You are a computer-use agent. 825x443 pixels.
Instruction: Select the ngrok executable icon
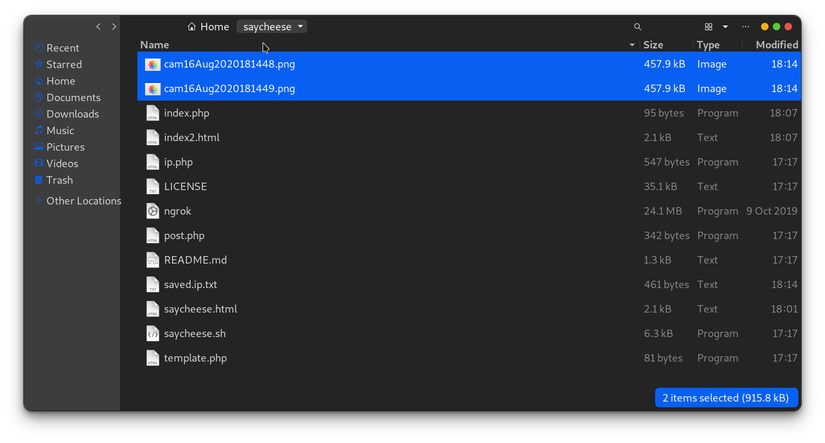tap(152, 211)
